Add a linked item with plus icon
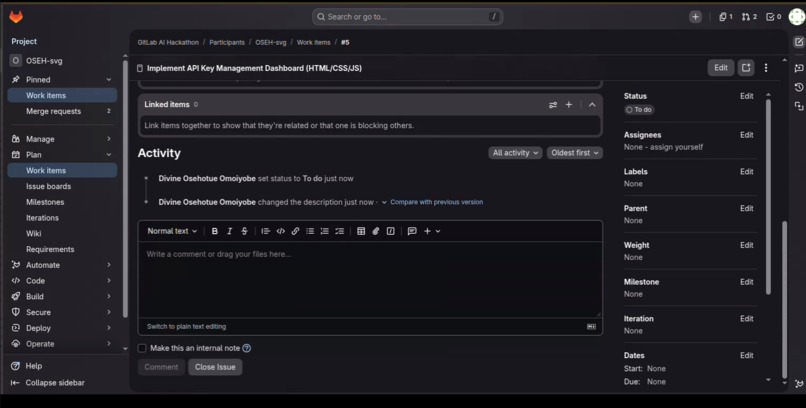This screenshot has width=806, height=408. pyautogui.click(x=569, y=105)
